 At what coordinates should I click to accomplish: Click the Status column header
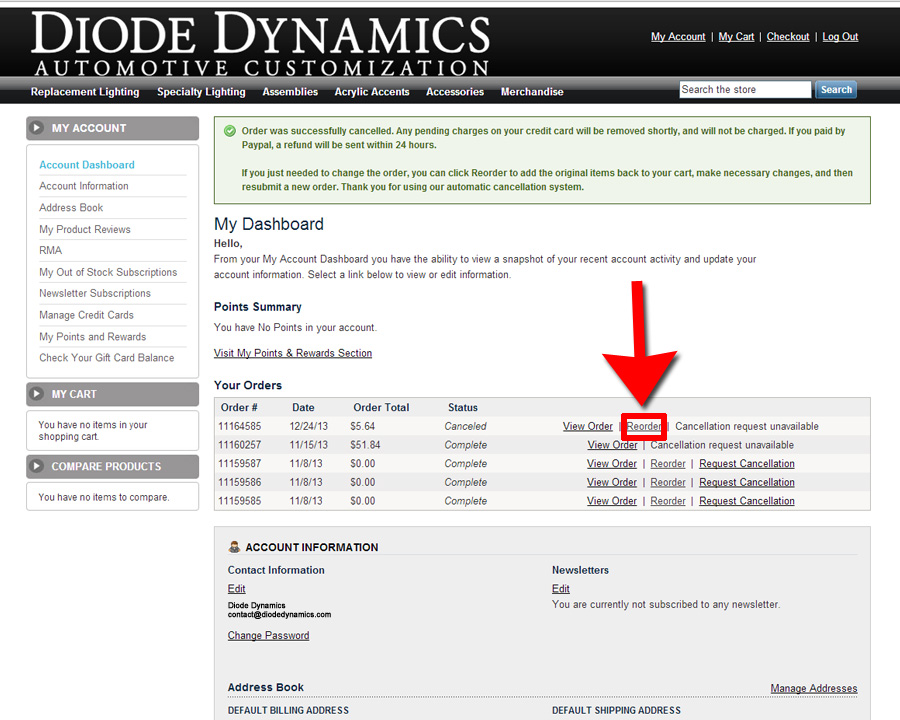[463, 408]
